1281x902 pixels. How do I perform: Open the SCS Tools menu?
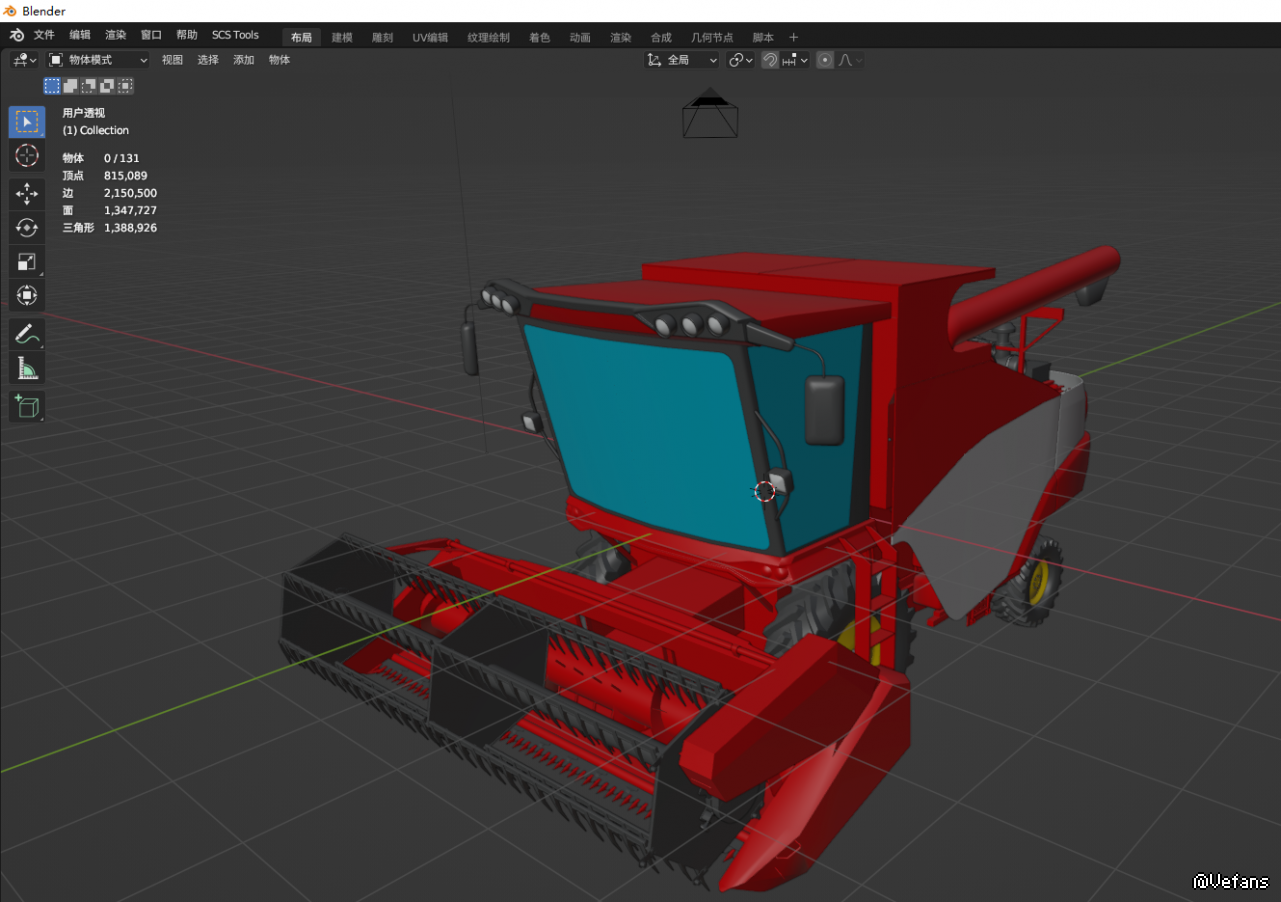(235, 35)
